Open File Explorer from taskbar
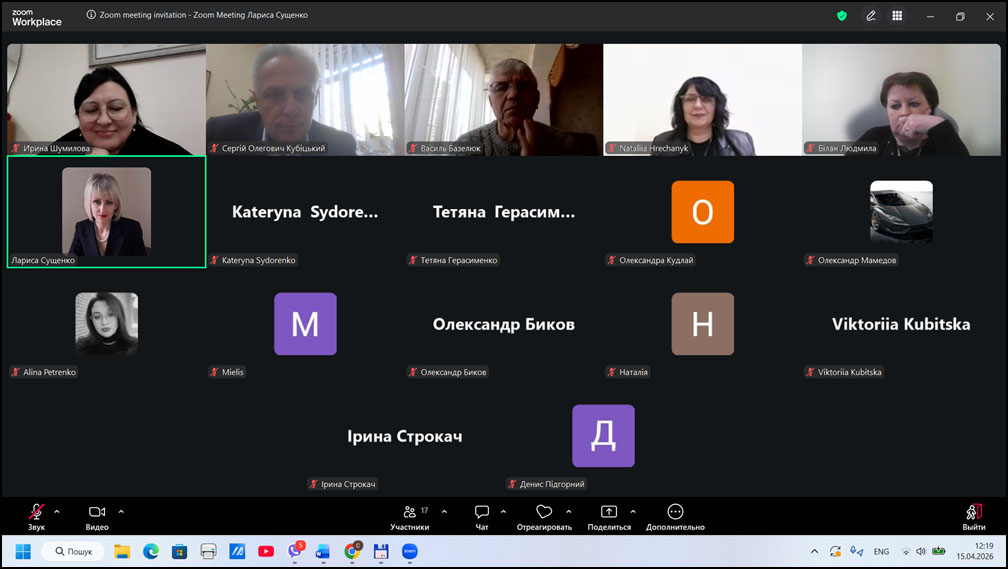The height and width of the screenshot is (569, 1008). point(122,552)
